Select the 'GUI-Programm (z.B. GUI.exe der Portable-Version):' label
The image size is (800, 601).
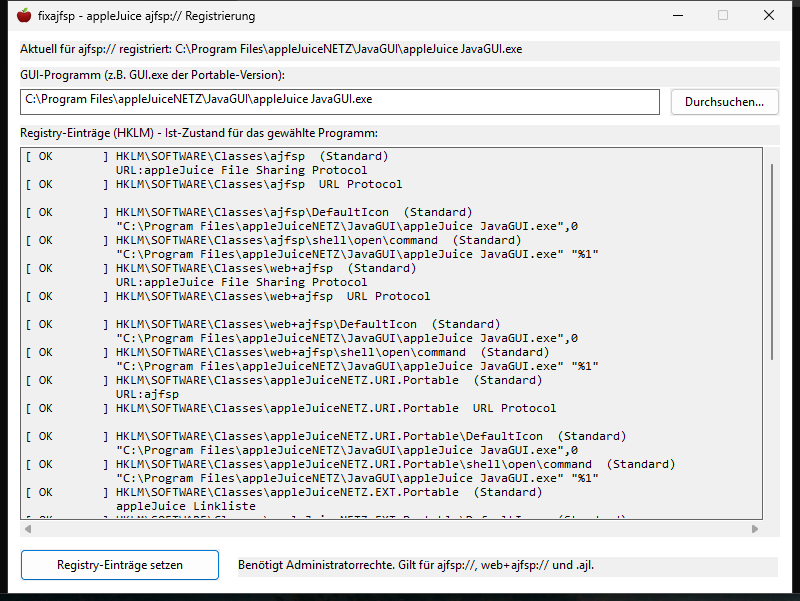153,75
